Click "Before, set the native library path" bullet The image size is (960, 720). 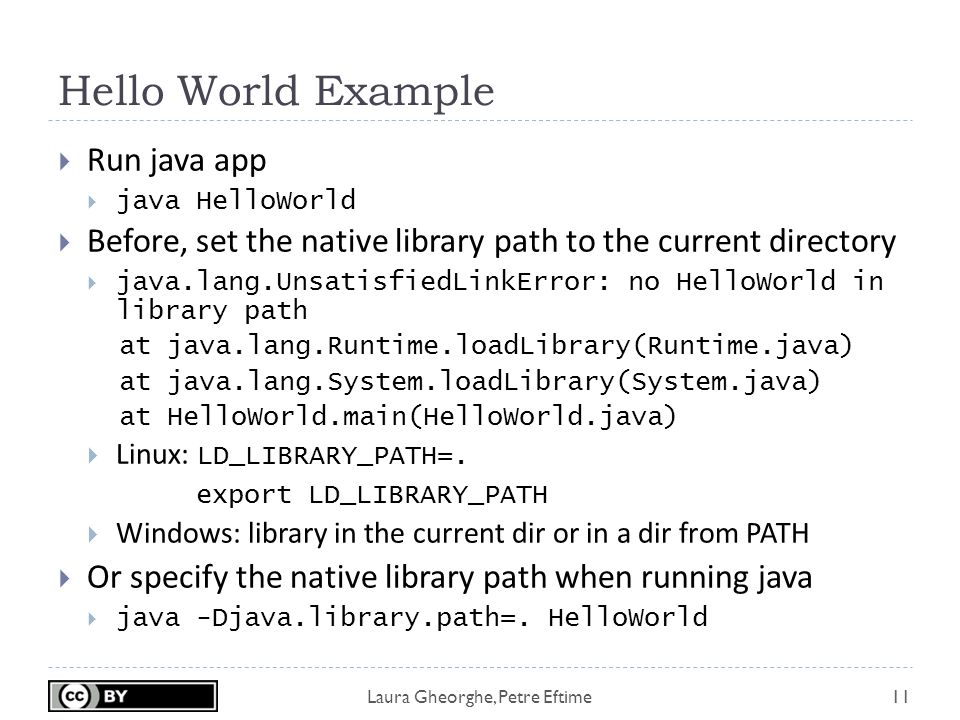point(492,242)
